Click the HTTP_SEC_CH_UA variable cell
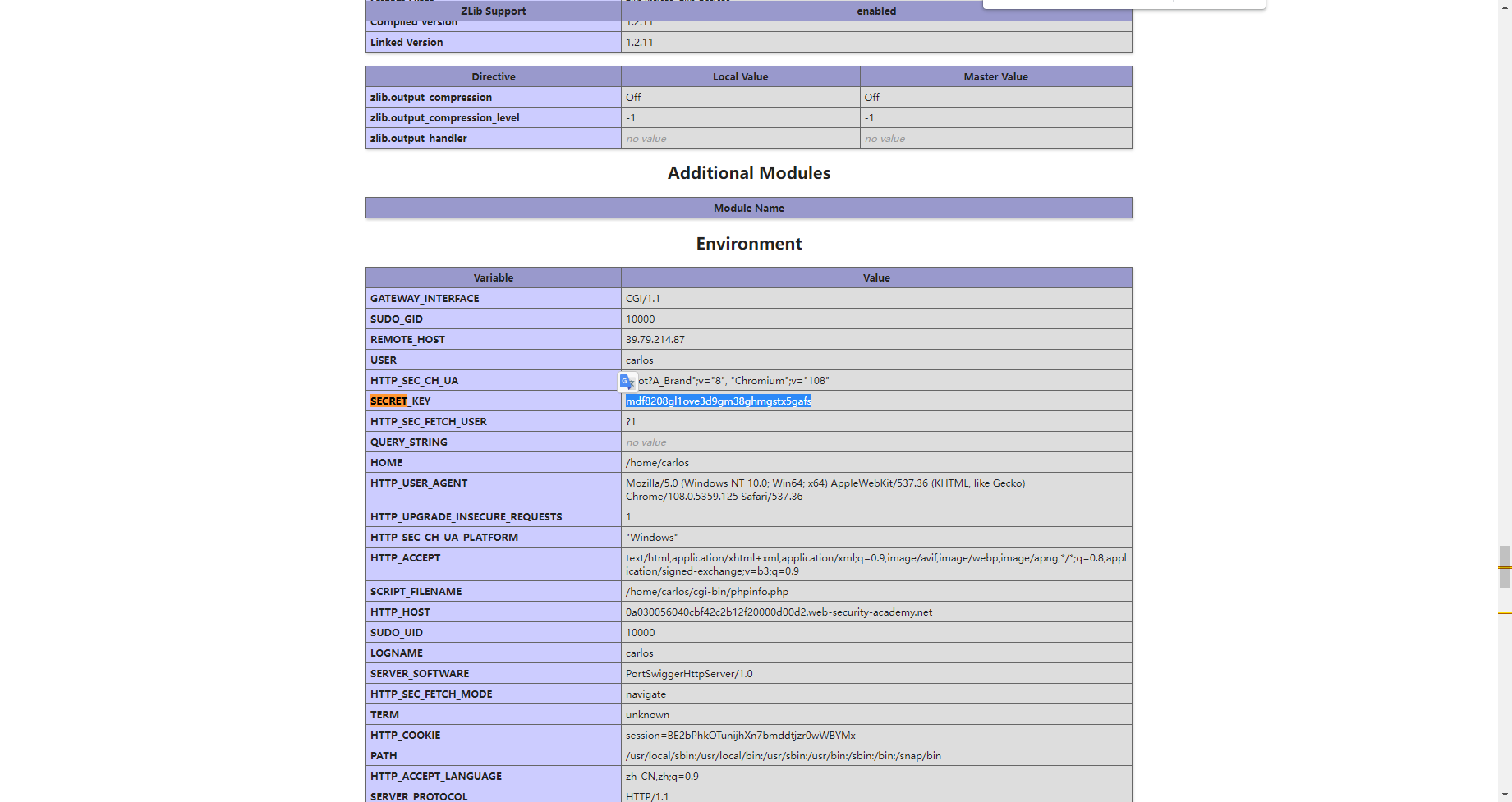Image resolution: width=1512 pixels, height=802 pixels. pos(494,381)
